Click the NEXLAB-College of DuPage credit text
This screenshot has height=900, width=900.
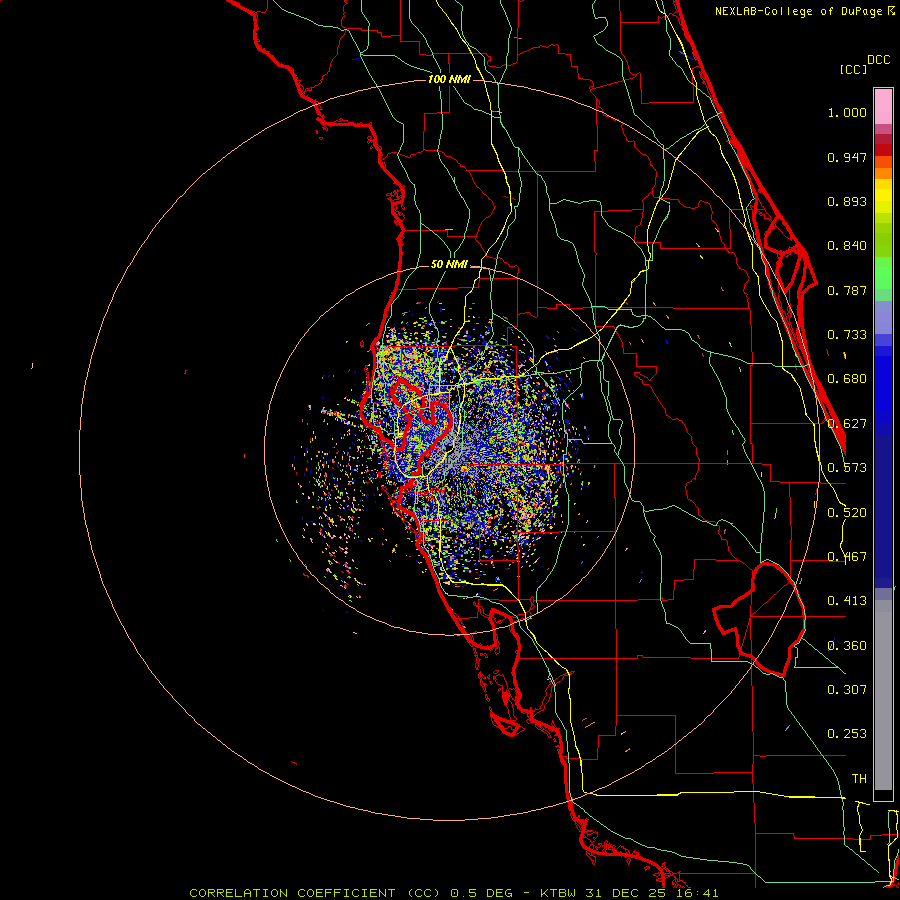pos(798,11)
